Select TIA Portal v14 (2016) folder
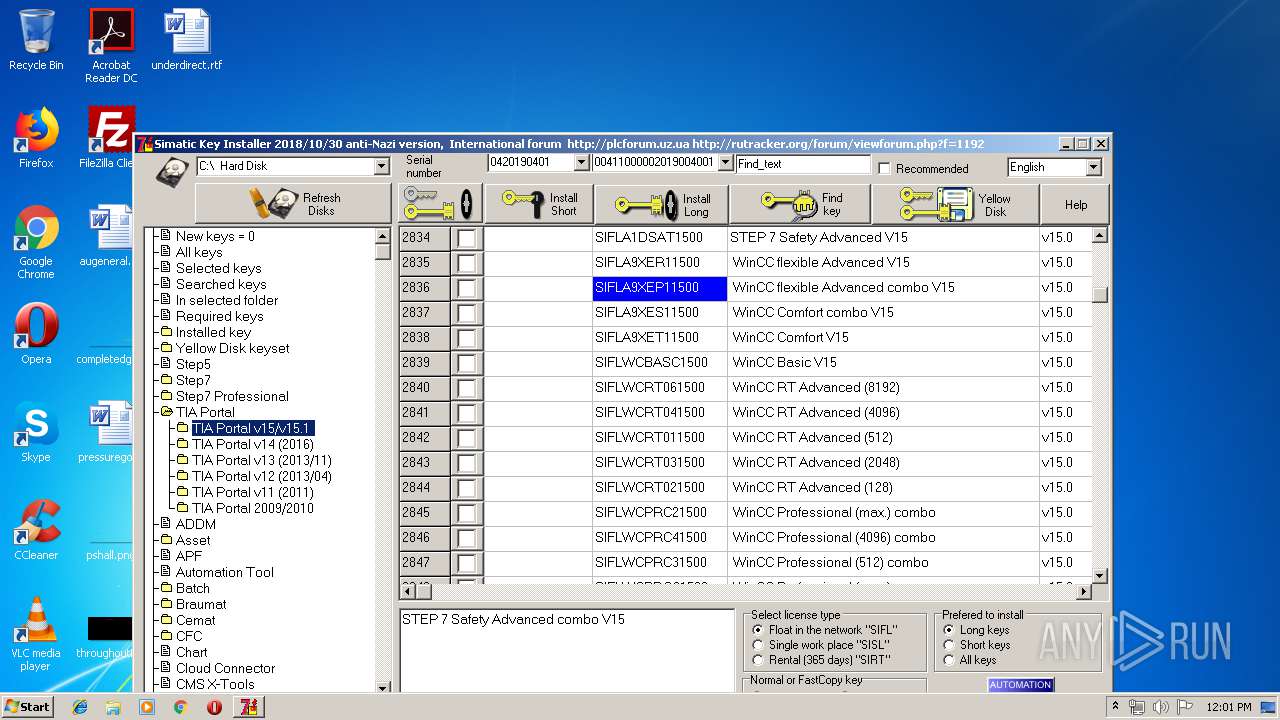The width and height of the screenshot is (1280, 720). [253, 444]
